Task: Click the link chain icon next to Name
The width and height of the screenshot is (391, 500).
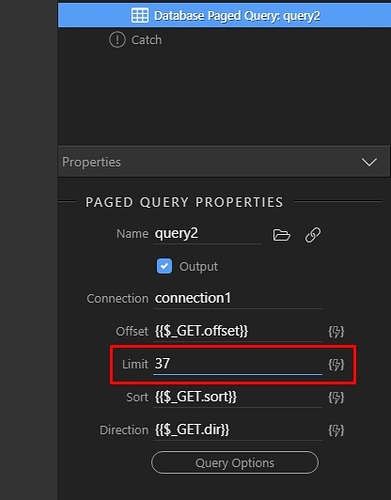Action: [313, 235]
